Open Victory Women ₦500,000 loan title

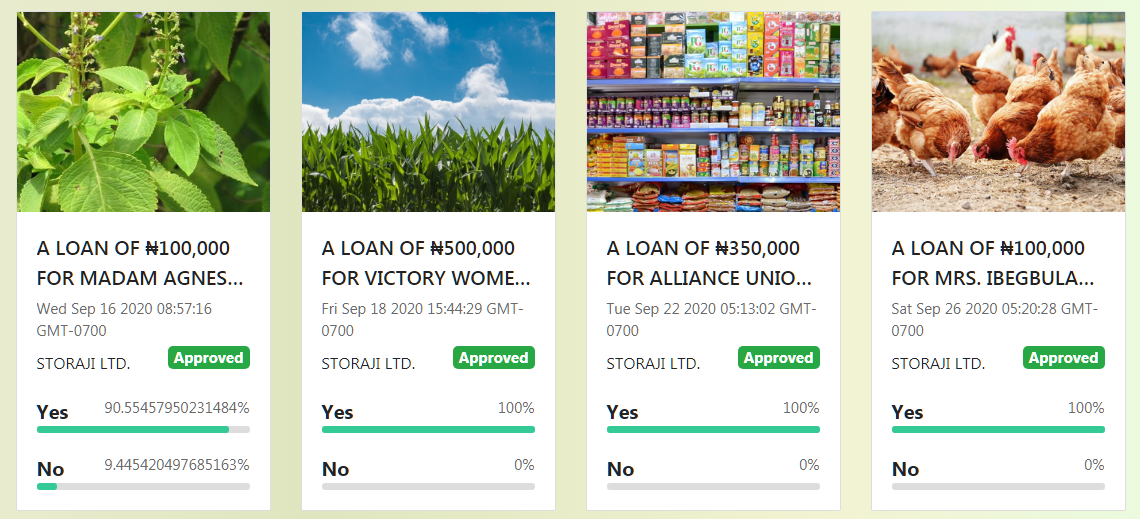pyautogui.click(x=426, y=263)
